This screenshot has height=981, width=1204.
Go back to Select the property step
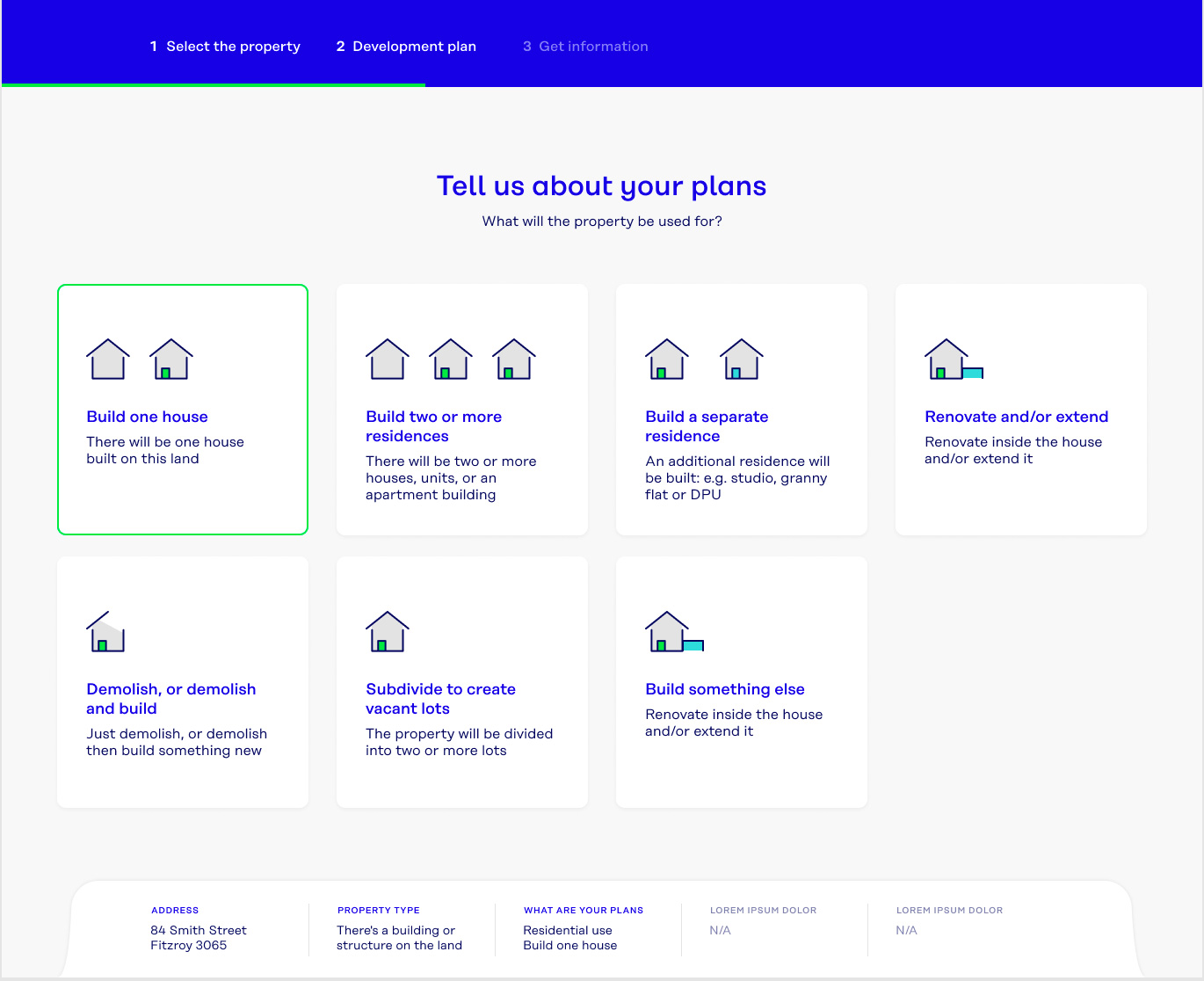click(225, 47)
